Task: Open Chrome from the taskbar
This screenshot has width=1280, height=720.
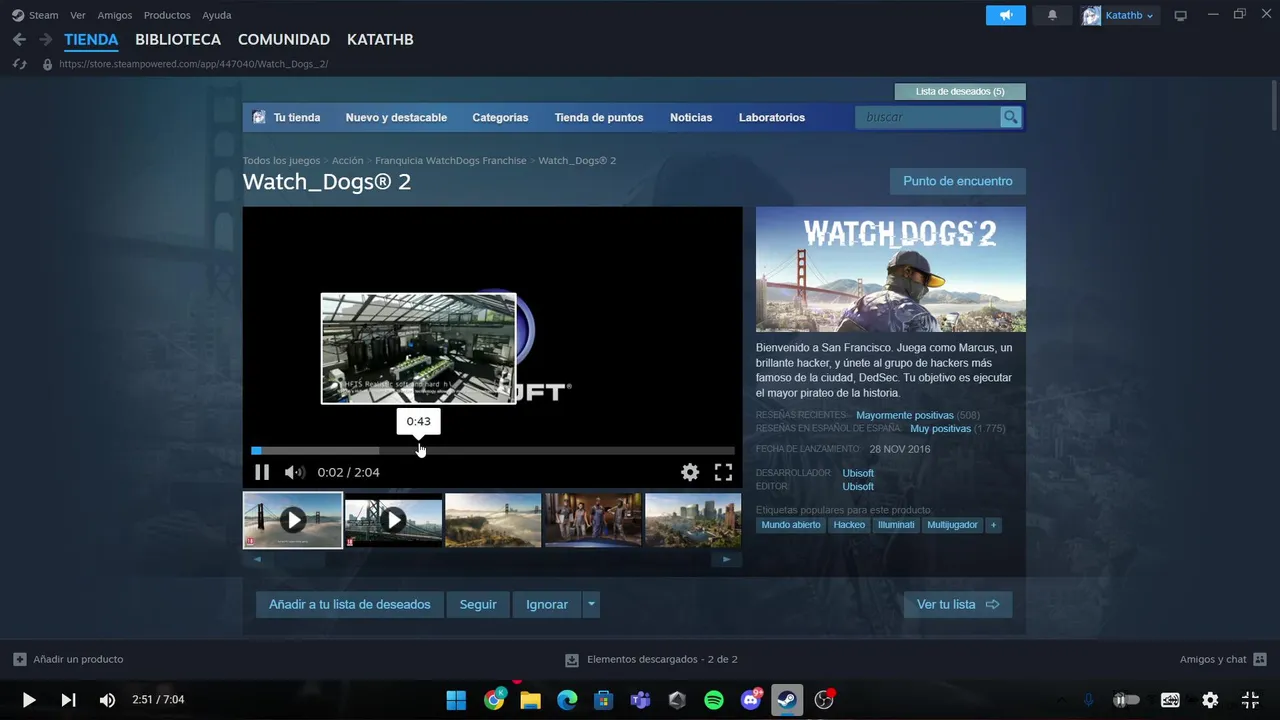Action: 494,700
